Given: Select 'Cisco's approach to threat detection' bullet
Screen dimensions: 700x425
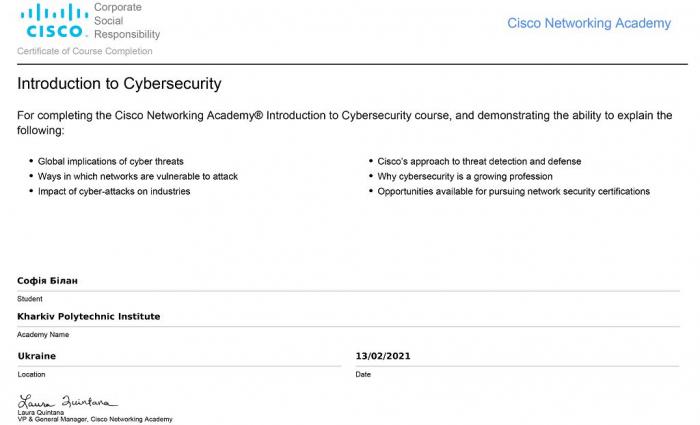Looking at the screenshot, I should 479,161.
